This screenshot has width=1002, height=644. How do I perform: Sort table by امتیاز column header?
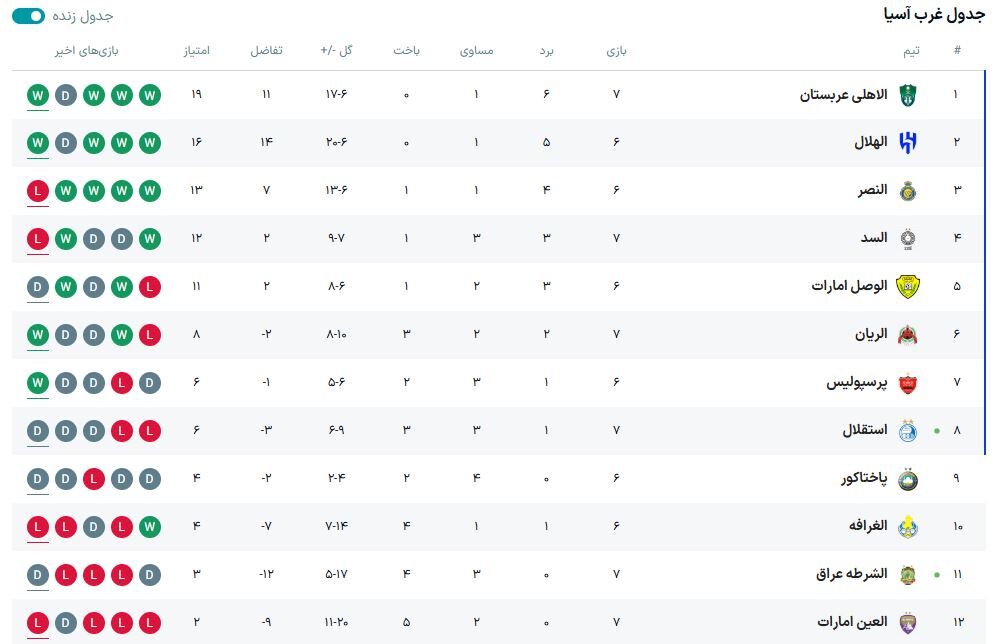click(196, 51)
